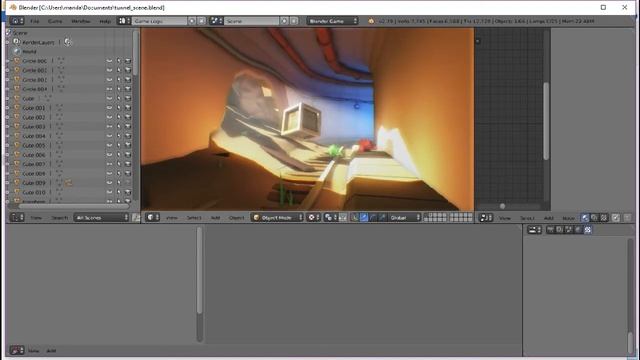Click the mesh data icon beside Cube.009
Screen dimensions: 640x360
click(x=60, y=183)
